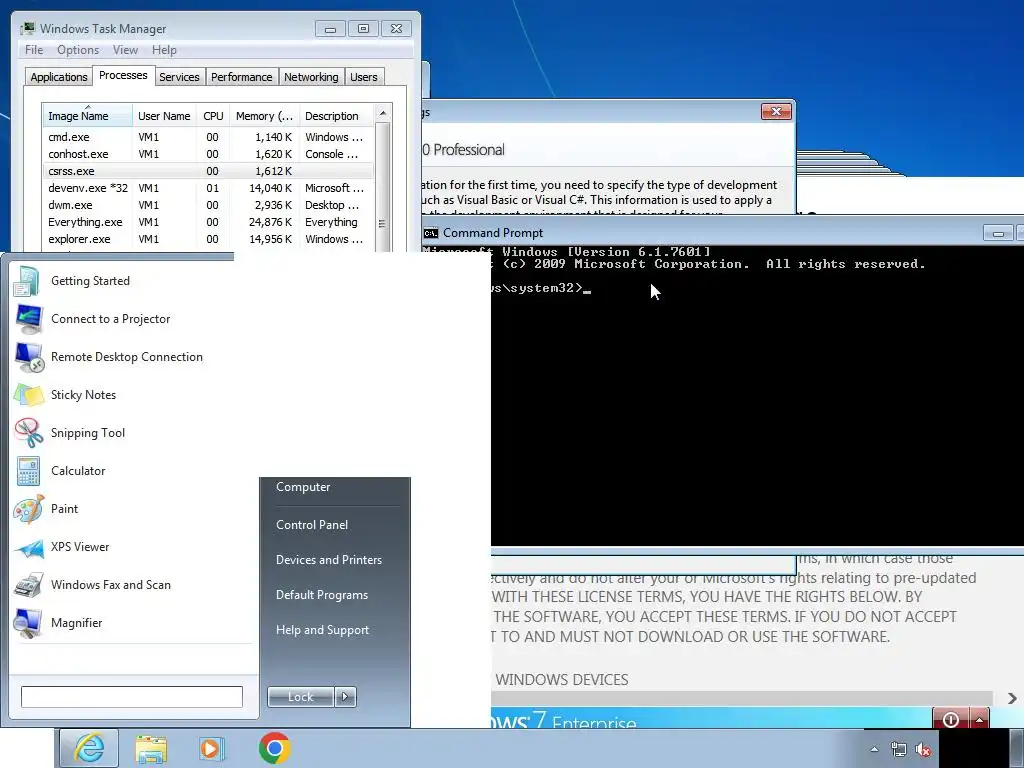Open Task Manager Help menu
1024x768 pixels.
click(164, 50)
